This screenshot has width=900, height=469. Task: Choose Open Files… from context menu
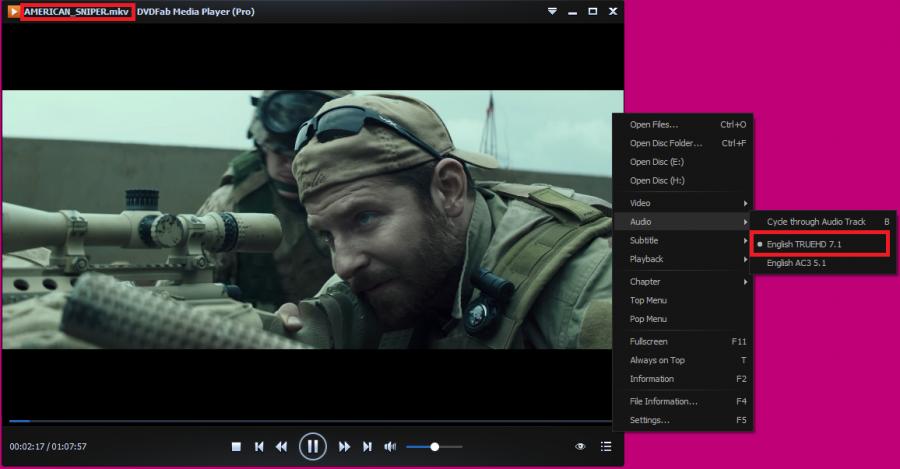[x=654, y=125]
